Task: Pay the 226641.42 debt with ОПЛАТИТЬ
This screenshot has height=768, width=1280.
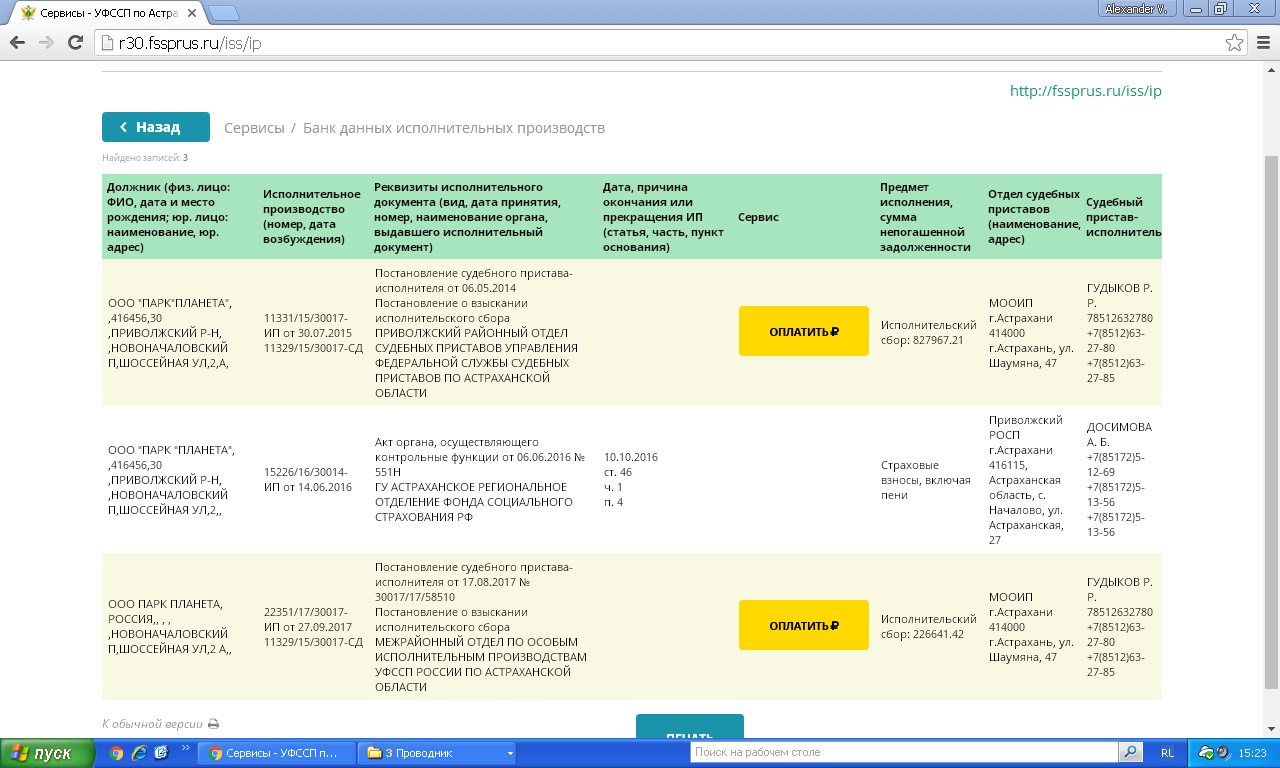Action: pyautogui.click(x=803, y=625)
